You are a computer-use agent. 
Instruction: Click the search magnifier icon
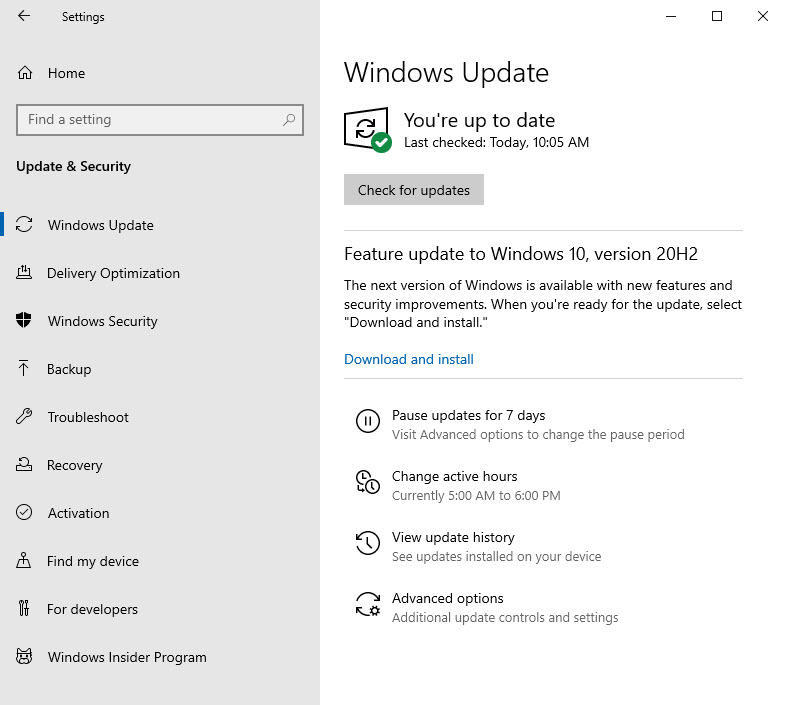[289, 120]
